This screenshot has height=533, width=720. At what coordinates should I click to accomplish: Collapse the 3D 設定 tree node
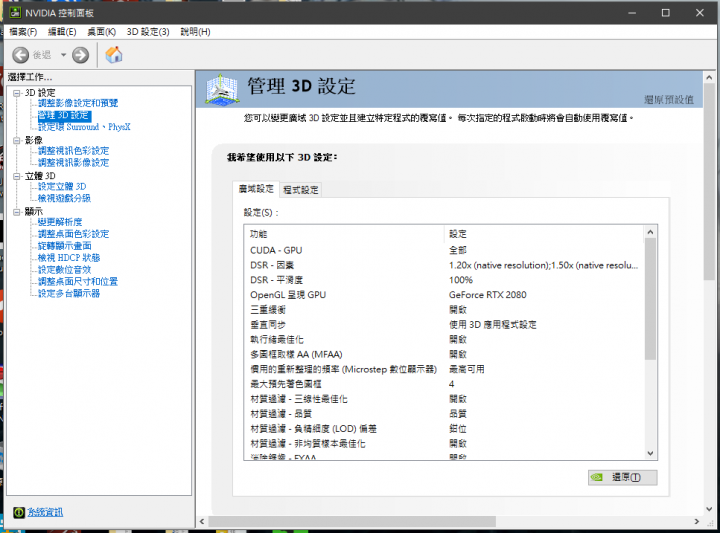[x=17, y=93]
